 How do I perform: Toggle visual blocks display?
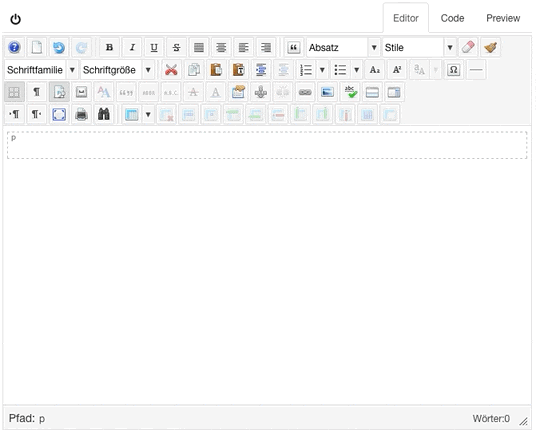(x=59, y=92)
